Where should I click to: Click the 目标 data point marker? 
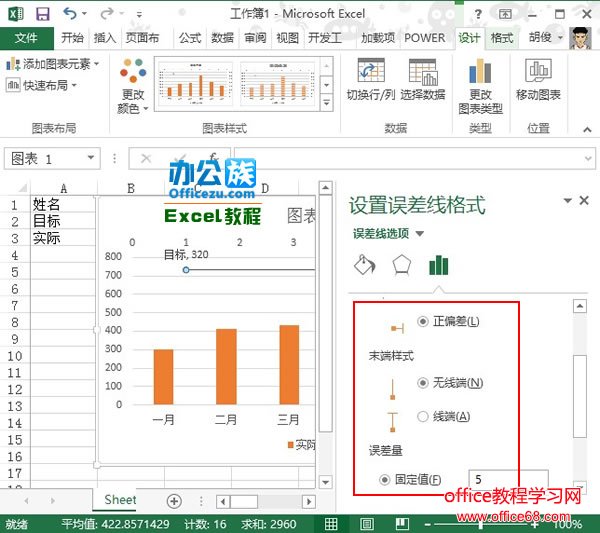coord(186,270)
